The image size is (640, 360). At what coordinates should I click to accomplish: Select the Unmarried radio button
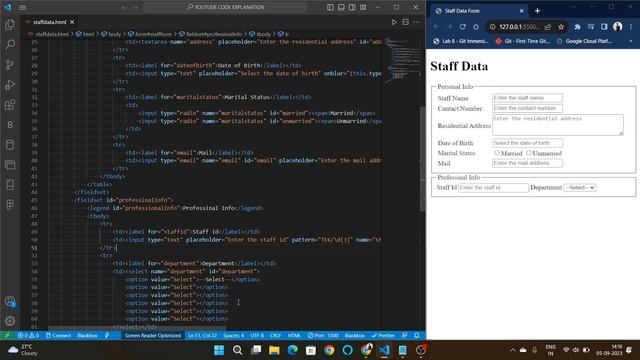point(529,153)
